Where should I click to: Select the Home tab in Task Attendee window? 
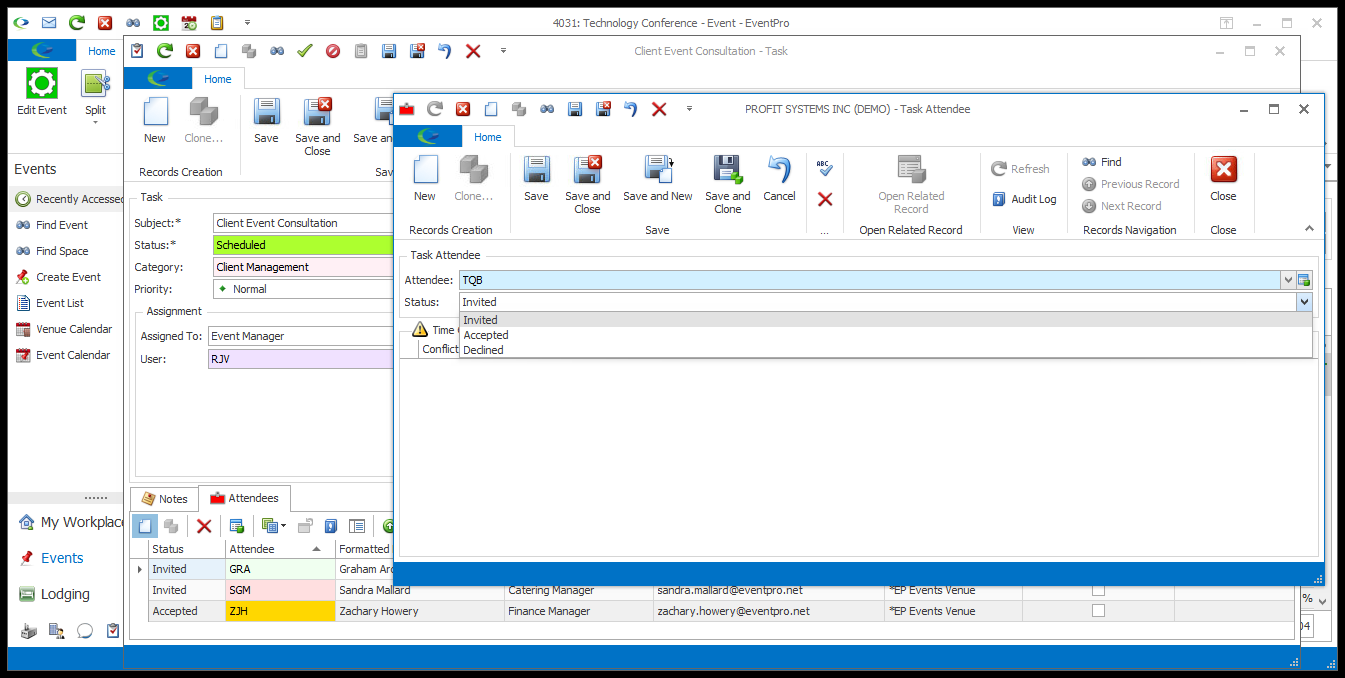(x=488, y=137)
